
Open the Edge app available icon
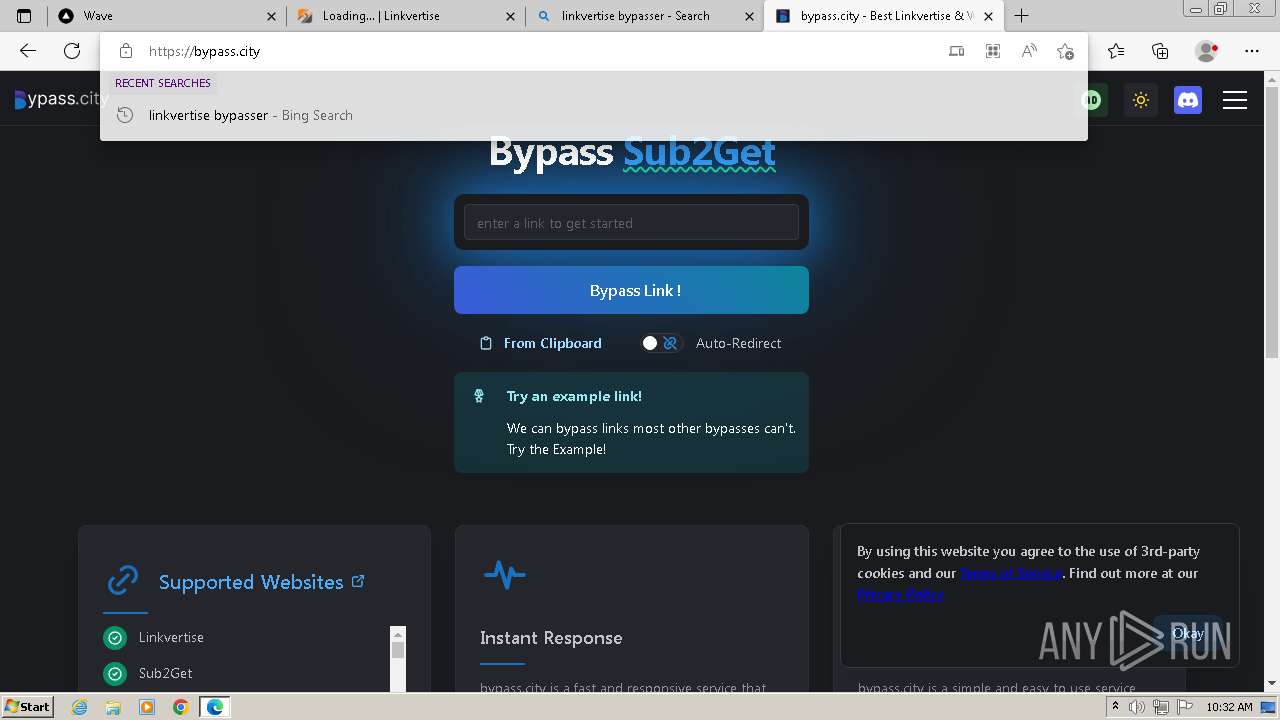click(957, 51)
